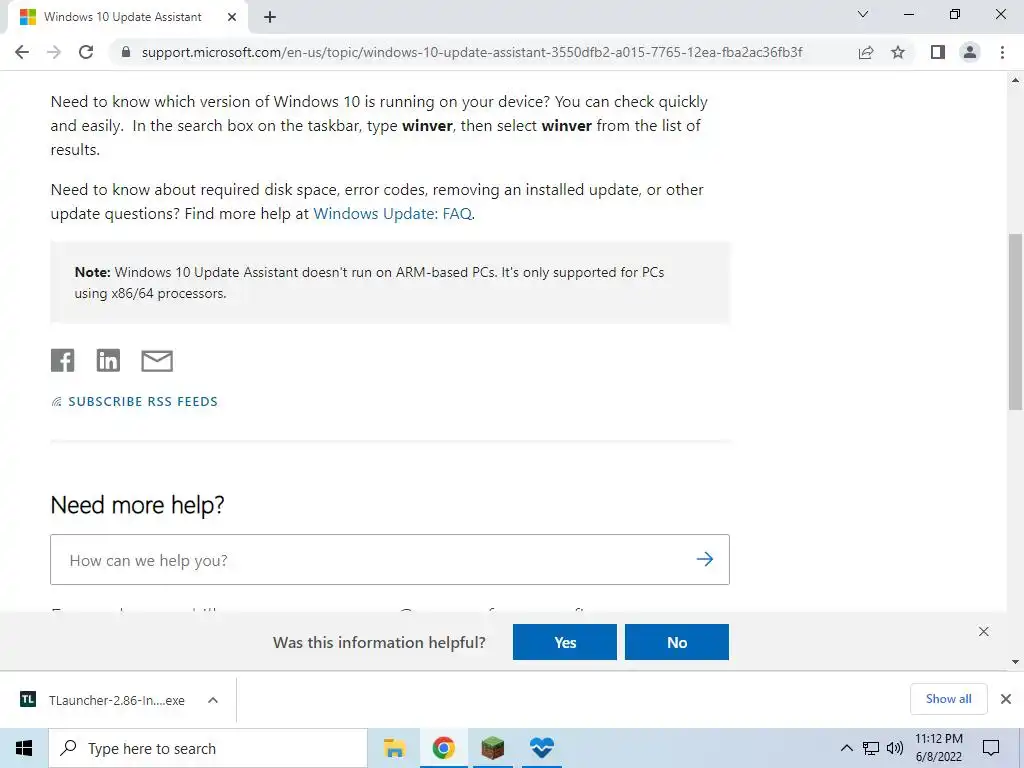This screenshot has height=768, width=1024.
Task: Click the page vertical scrollbar thumb
Action: pos(1015,321)
